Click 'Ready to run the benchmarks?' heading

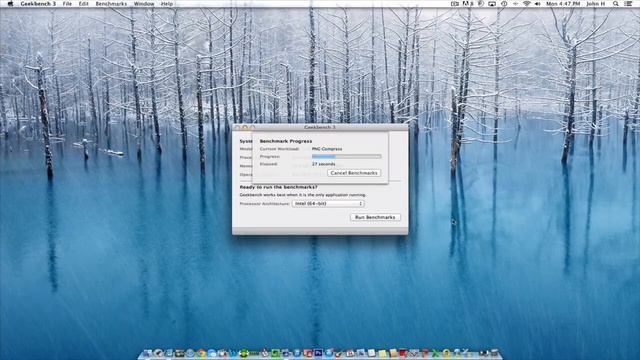(278, 187)
